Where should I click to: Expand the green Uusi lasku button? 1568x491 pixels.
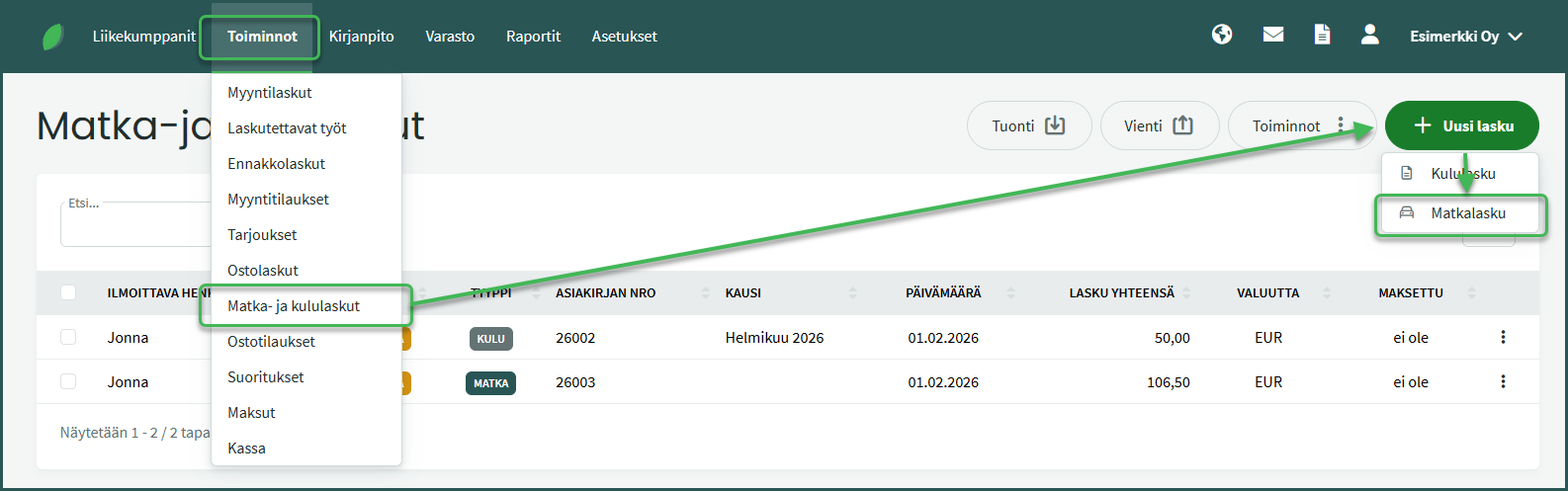point(1461,126)
